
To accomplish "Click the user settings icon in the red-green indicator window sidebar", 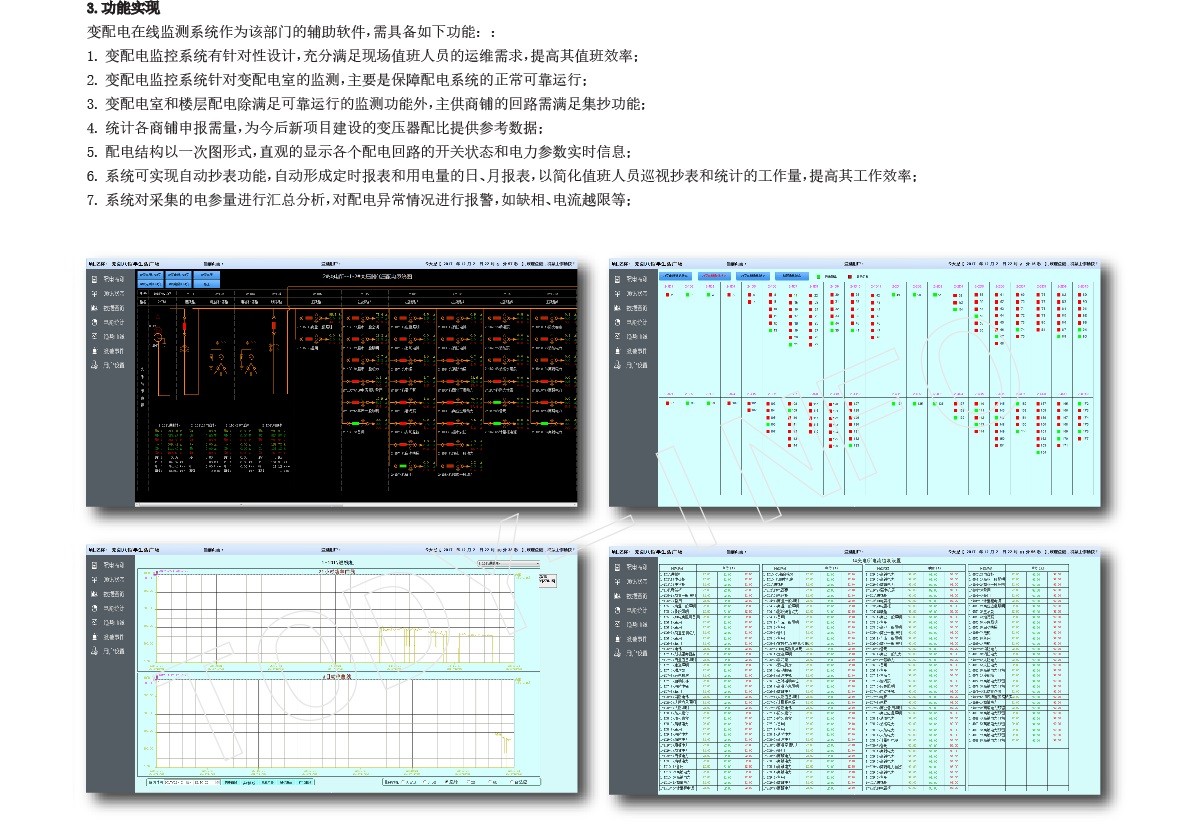I will tap(618, 365).
